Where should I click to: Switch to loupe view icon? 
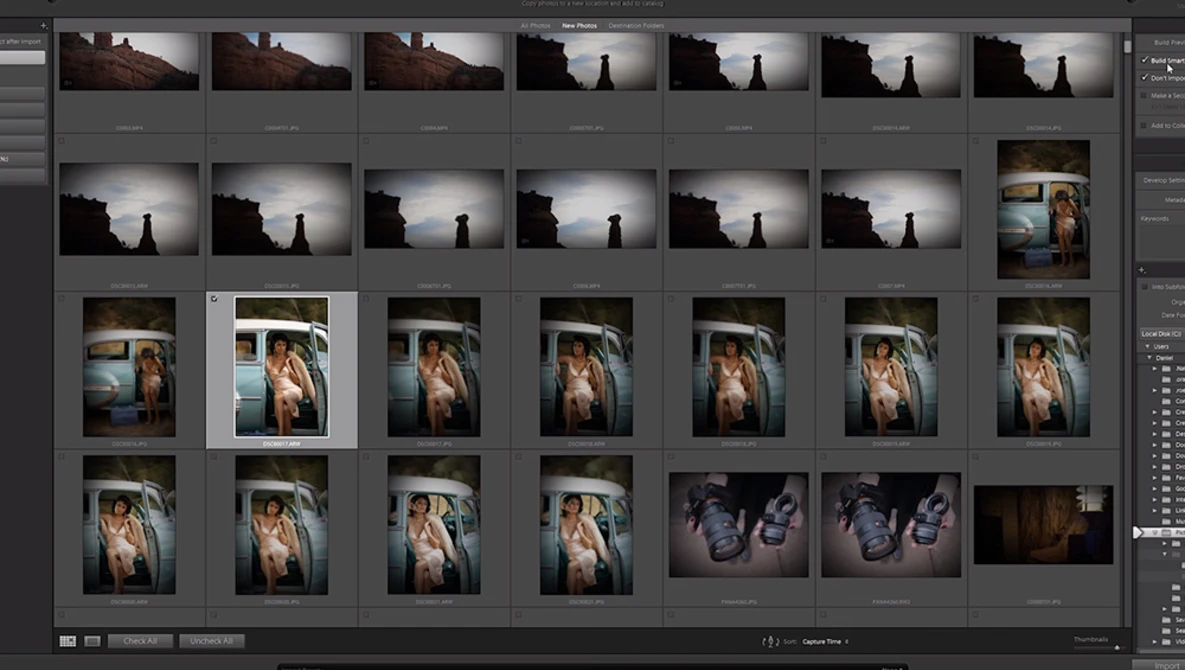click(x=92, y=641)
